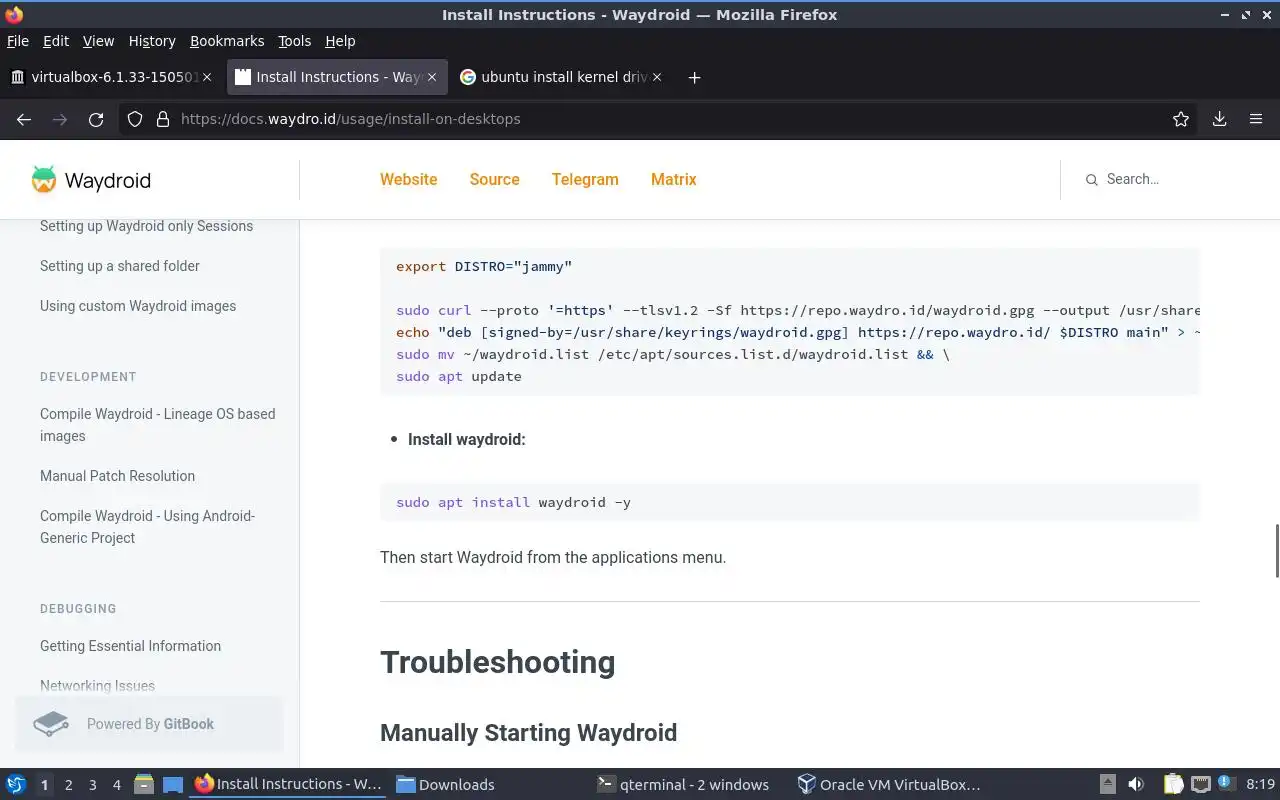Image resolution: width=1280 pixels, height=800 pixels.
Task: Click the Manually Starting Waydroid heading
Action: tap(528, 733)
